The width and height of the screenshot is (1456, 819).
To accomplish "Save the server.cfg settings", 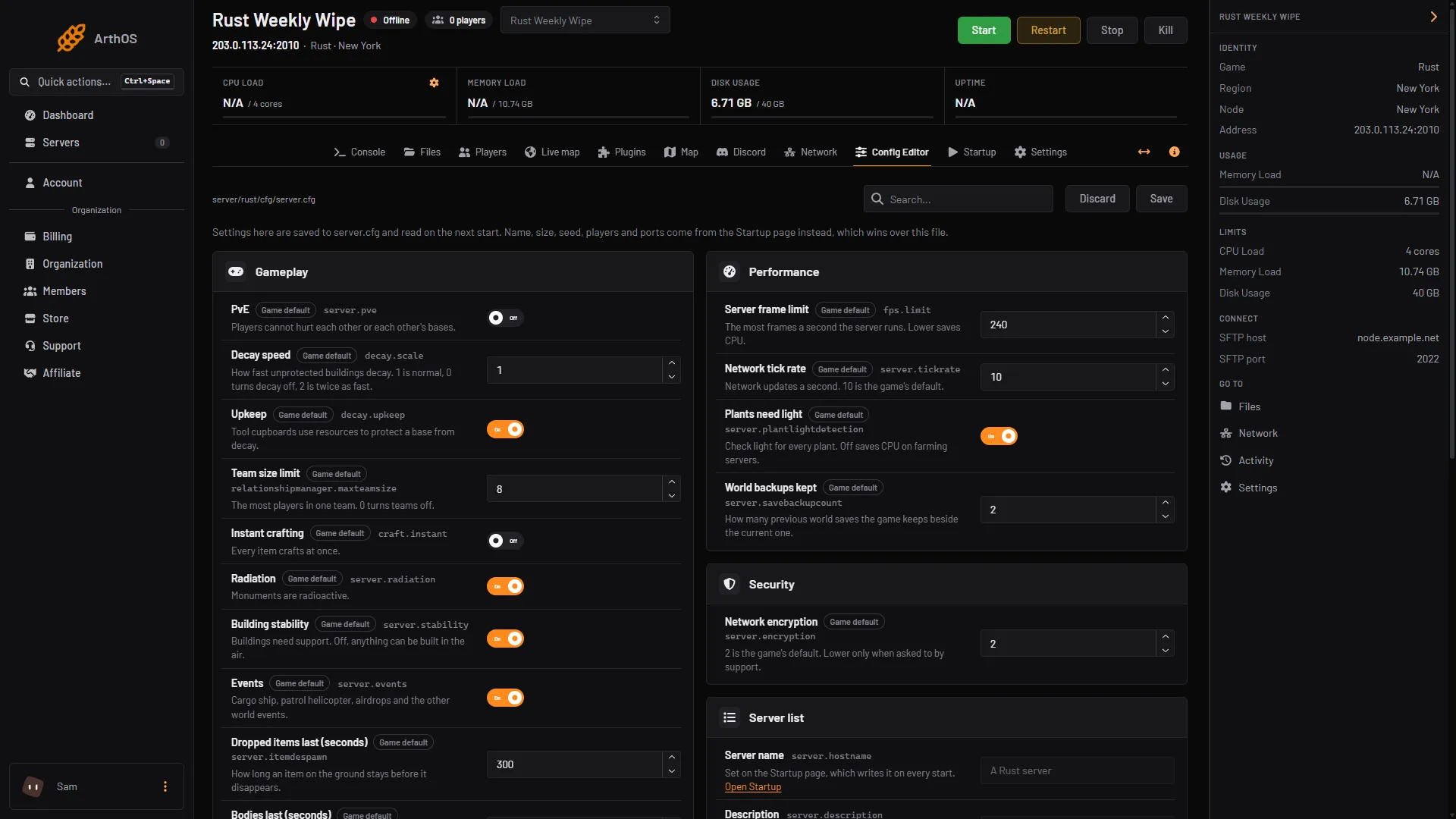I will pos(1161,199).
